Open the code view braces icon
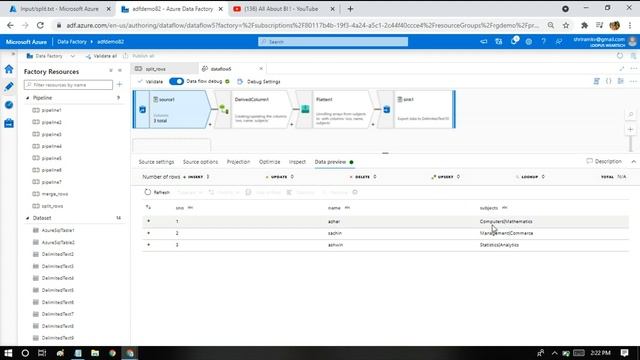The image size is (640, 360). click(x=609, y=81)
